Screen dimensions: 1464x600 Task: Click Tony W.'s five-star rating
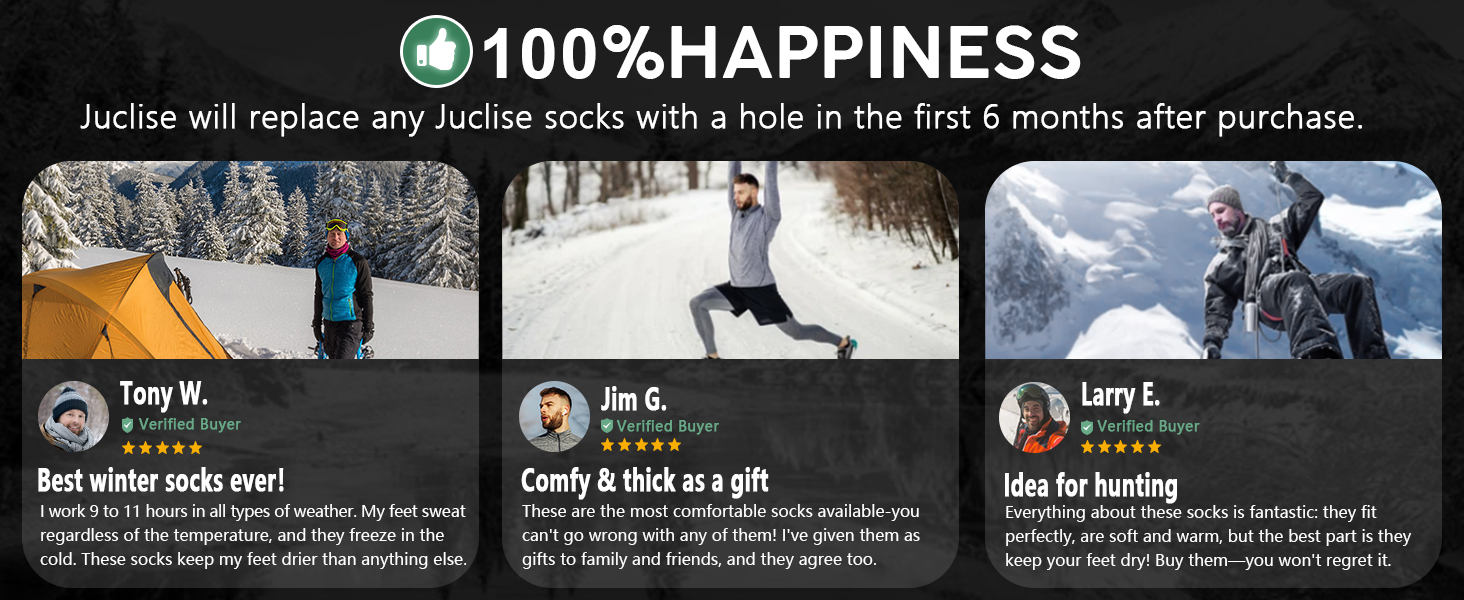pos(161,448)
